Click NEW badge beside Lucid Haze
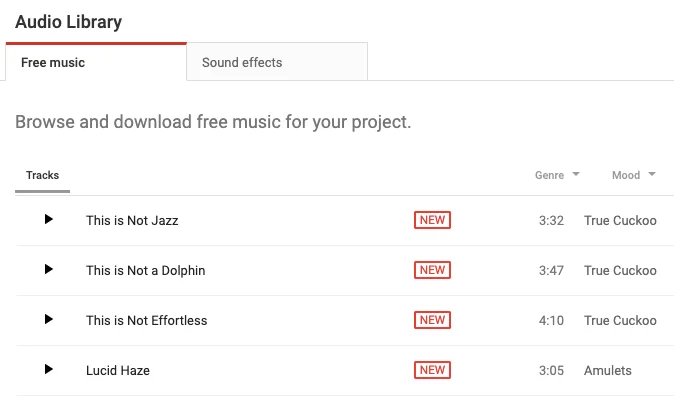Viewport: 674px width, 406px height. coord(432,370)
